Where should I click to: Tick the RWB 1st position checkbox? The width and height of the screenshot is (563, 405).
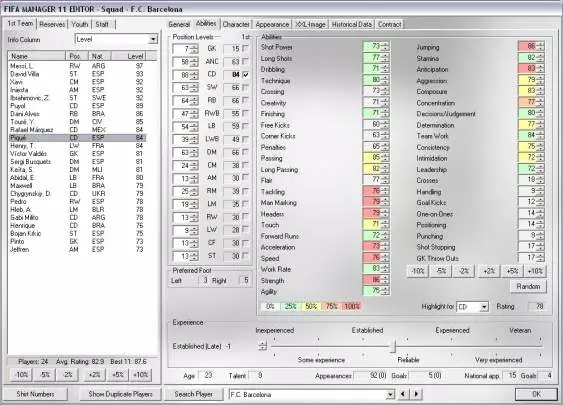point(245,113)
